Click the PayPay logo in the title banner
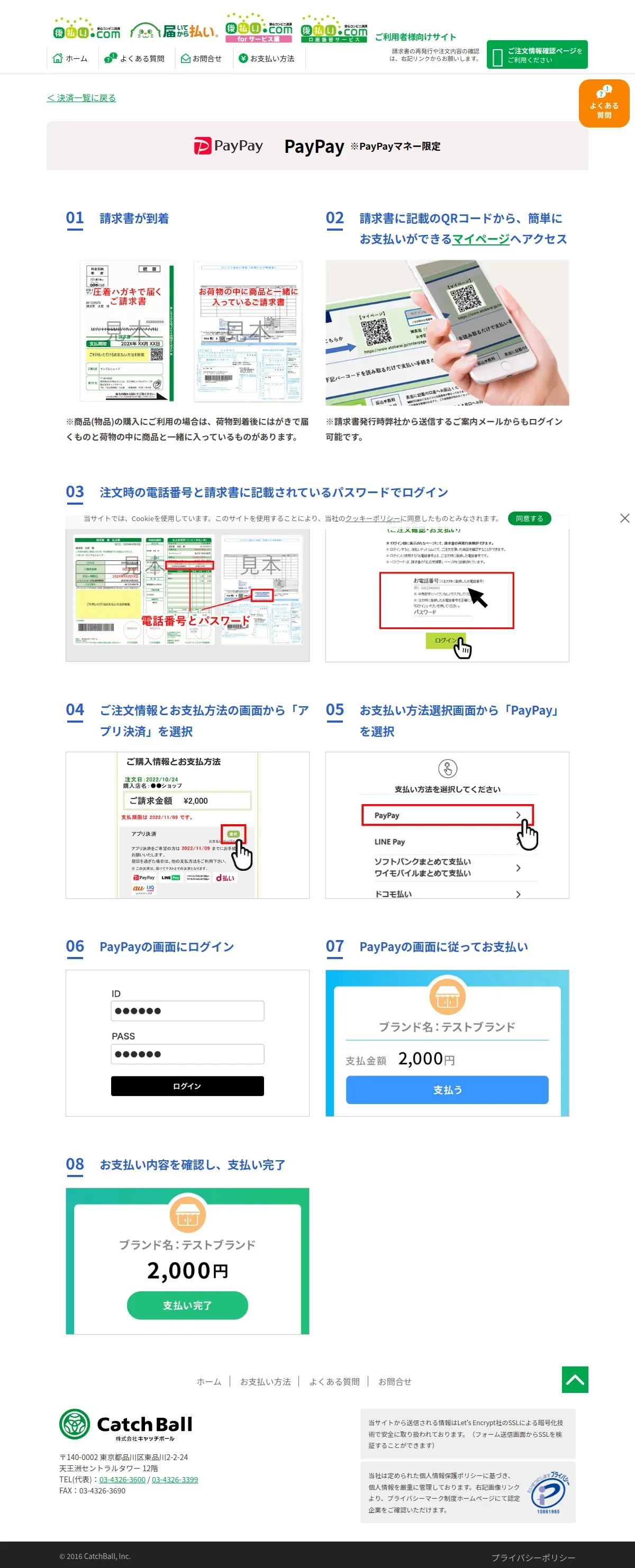The image size is (635, 1568). pyautogui.click(x=228, y=146)
